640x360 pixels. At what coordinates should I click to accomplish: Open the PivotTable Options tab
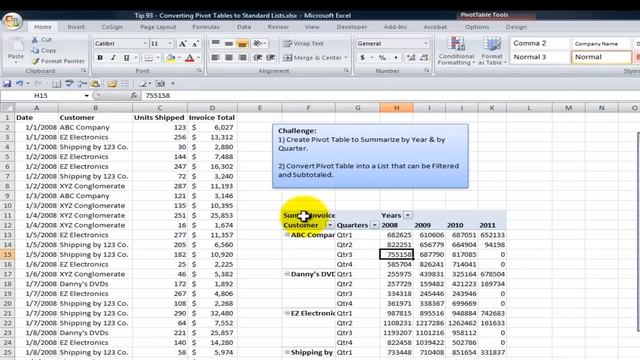click(x=477, y=27)
